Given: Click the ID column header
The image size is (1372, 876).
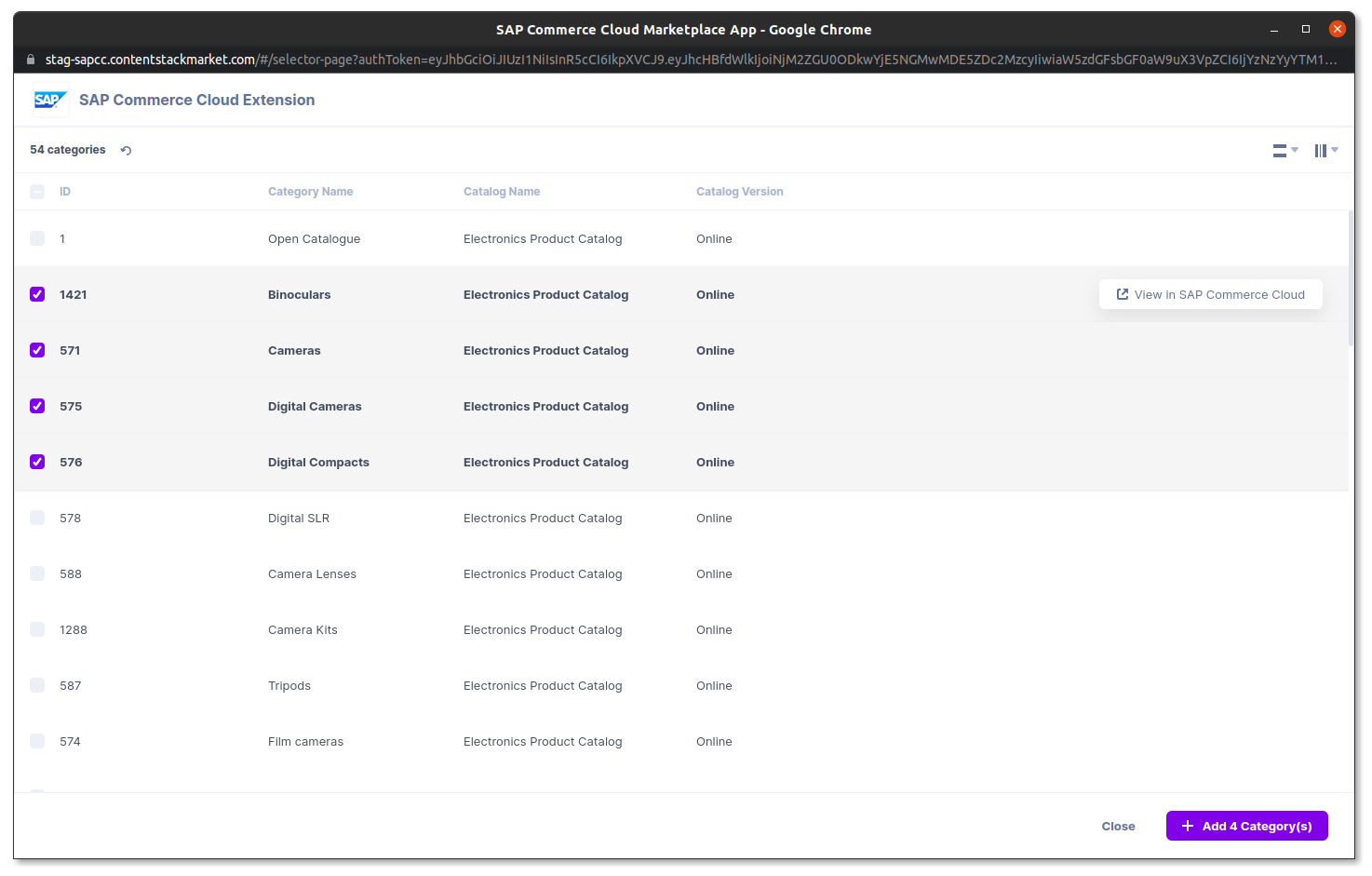Looking at the screenshot, I should [65, 192].
